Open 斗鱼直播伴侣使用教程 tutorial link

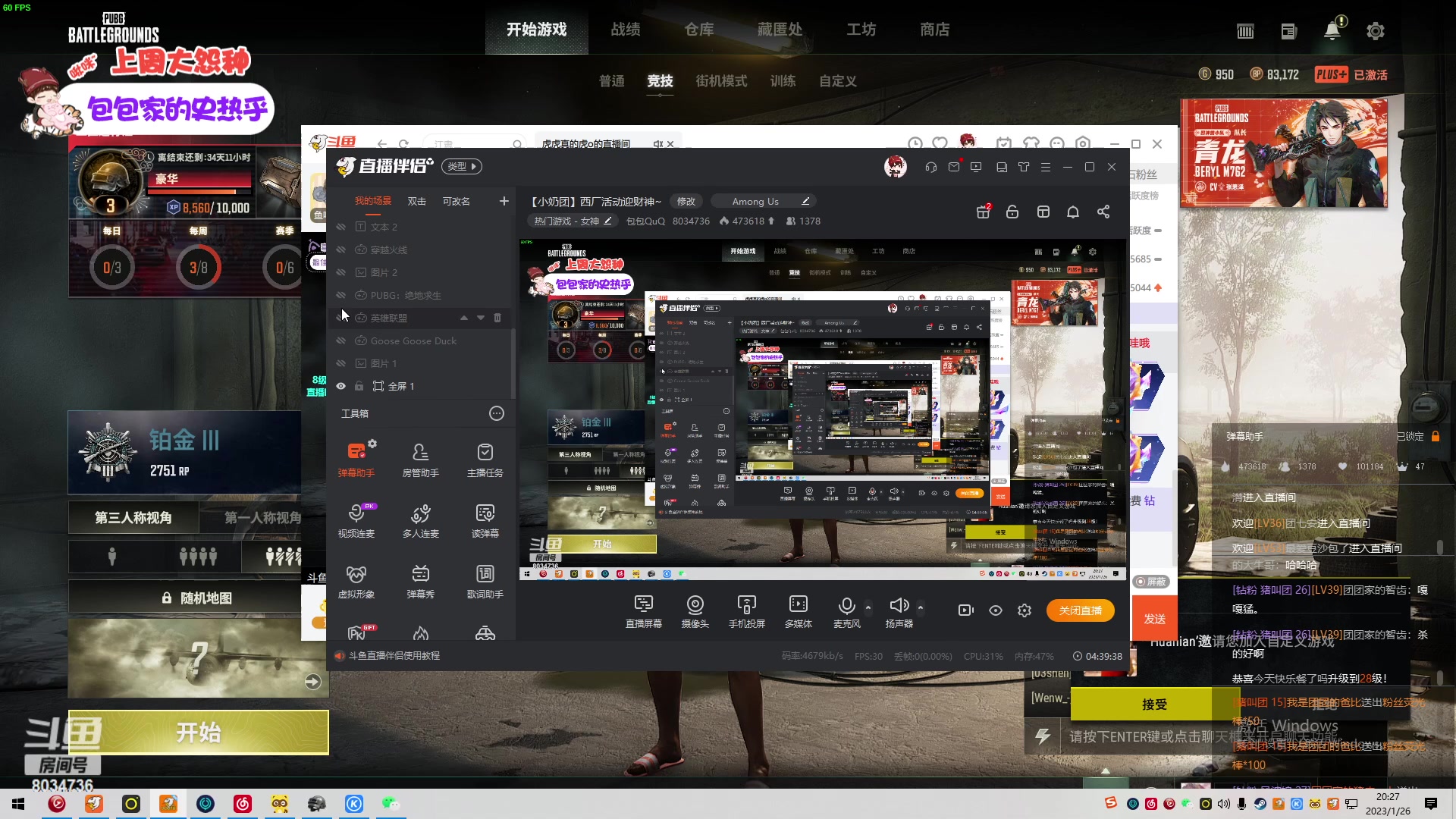[x=394, y=655]
